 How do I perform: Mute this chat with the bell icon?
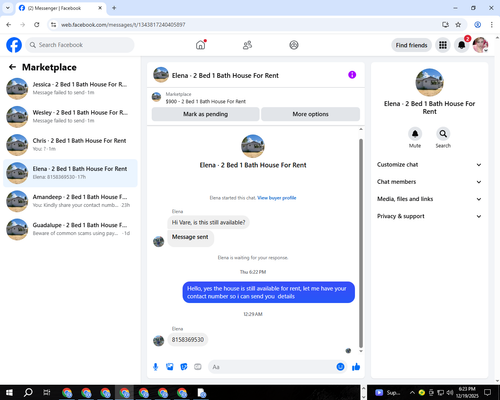click(415, 134)
